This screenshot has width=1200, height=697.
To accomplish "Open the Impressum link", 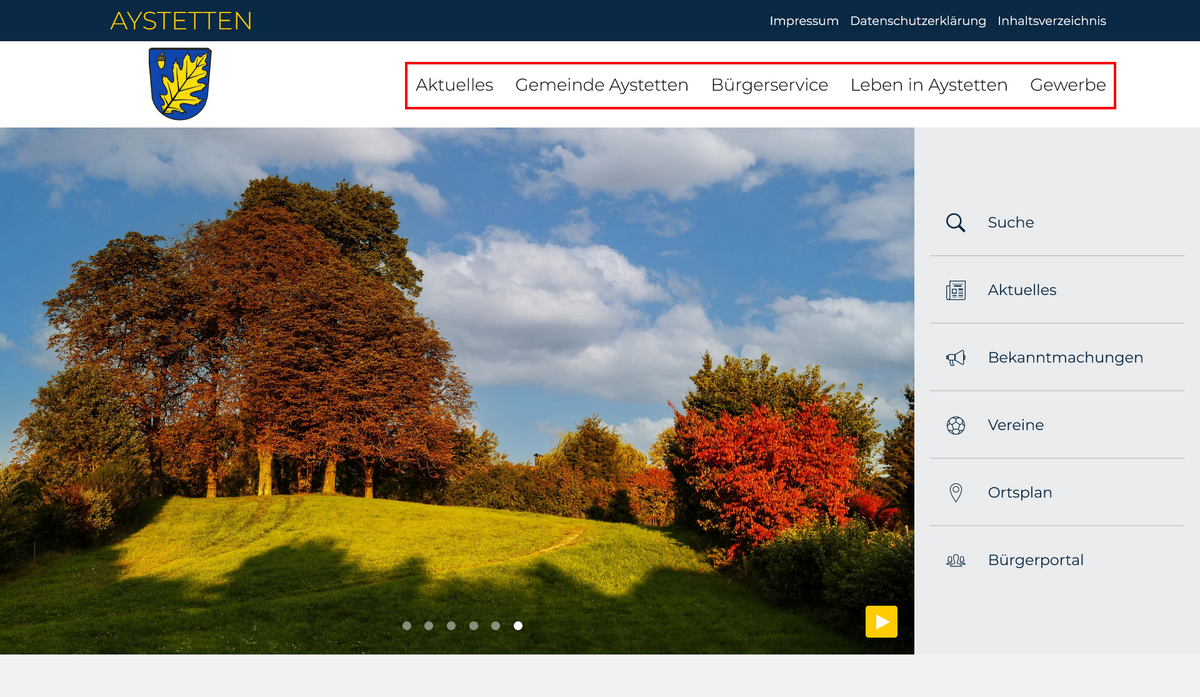I will (804, 21).
